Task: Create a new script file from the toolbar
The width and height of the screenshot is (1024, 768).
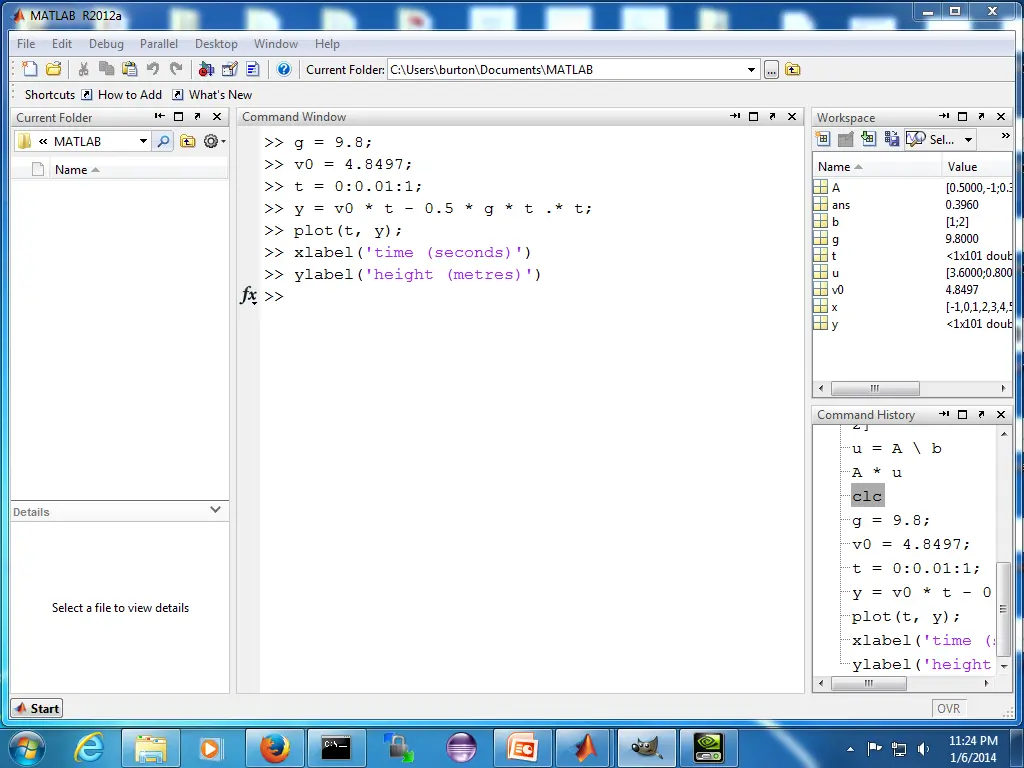Action: (29, 69)
